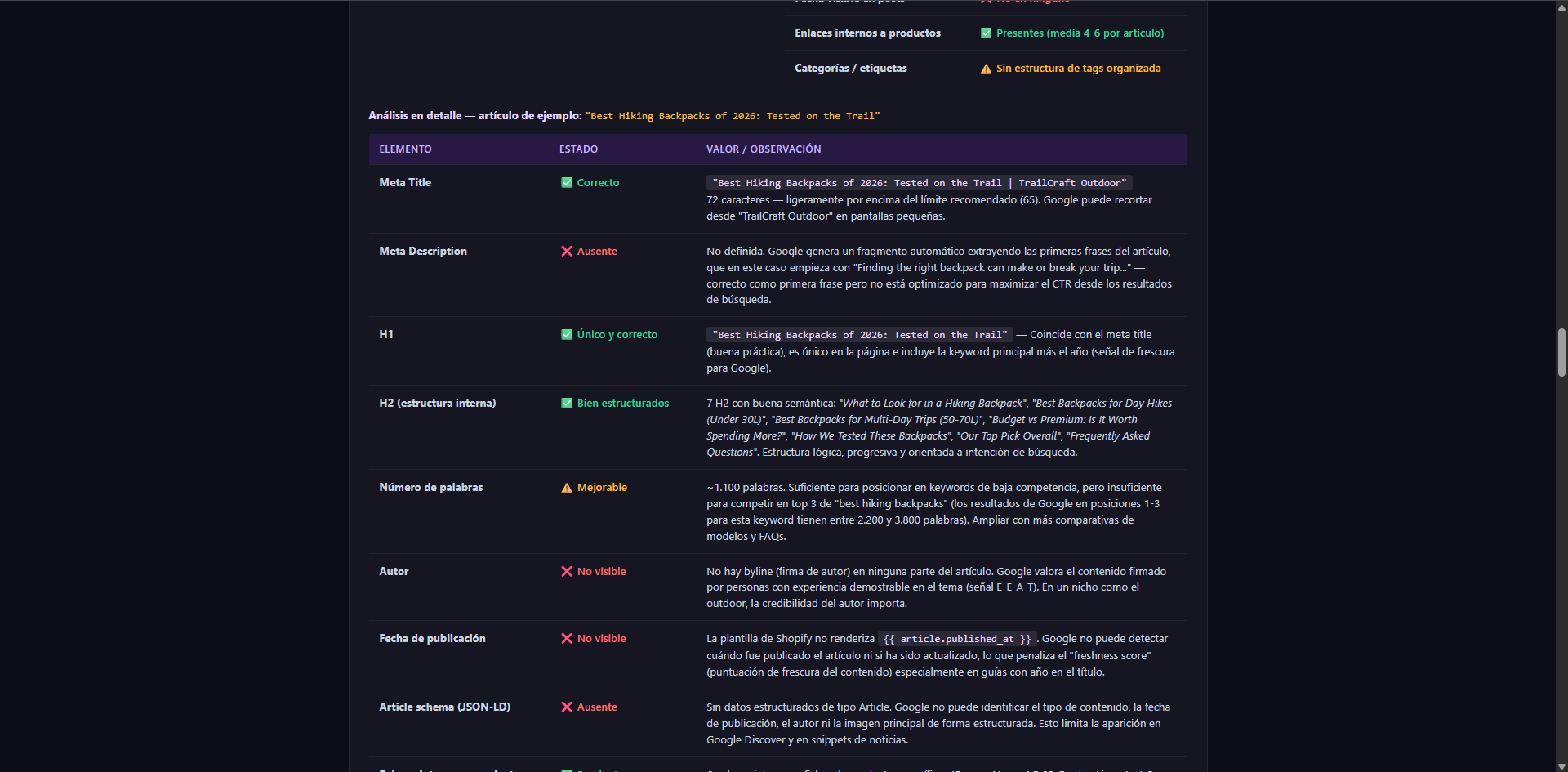Viewport: 1568px width, 772px height.
Task: Click the H1 code snippet value
Action: click(x=860, y=335)
